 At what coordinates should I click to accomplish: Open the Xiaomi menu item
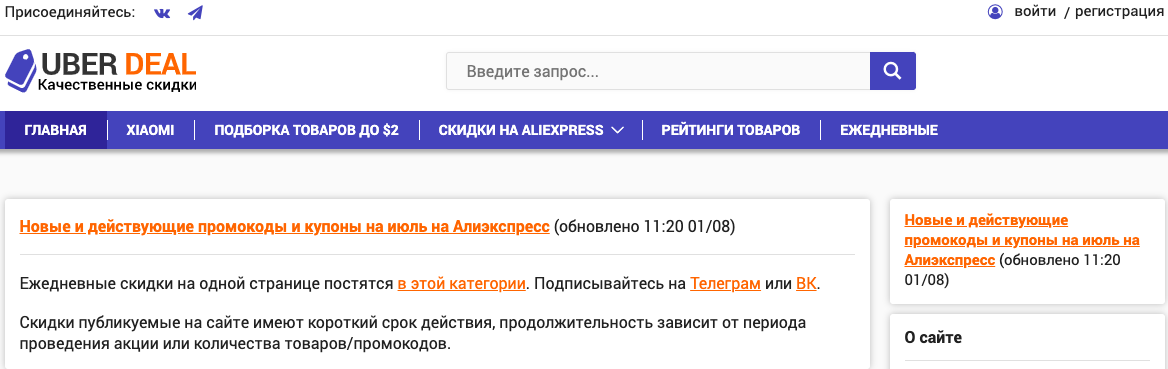(150, 130)
